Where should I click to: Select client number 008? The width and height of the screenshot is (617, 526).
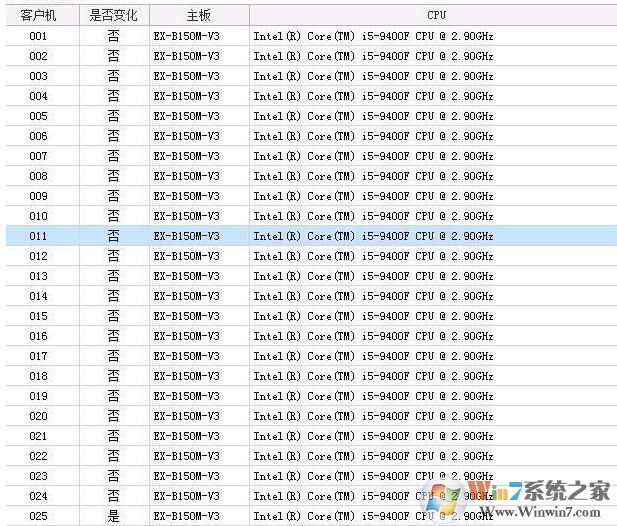(38, 176)
